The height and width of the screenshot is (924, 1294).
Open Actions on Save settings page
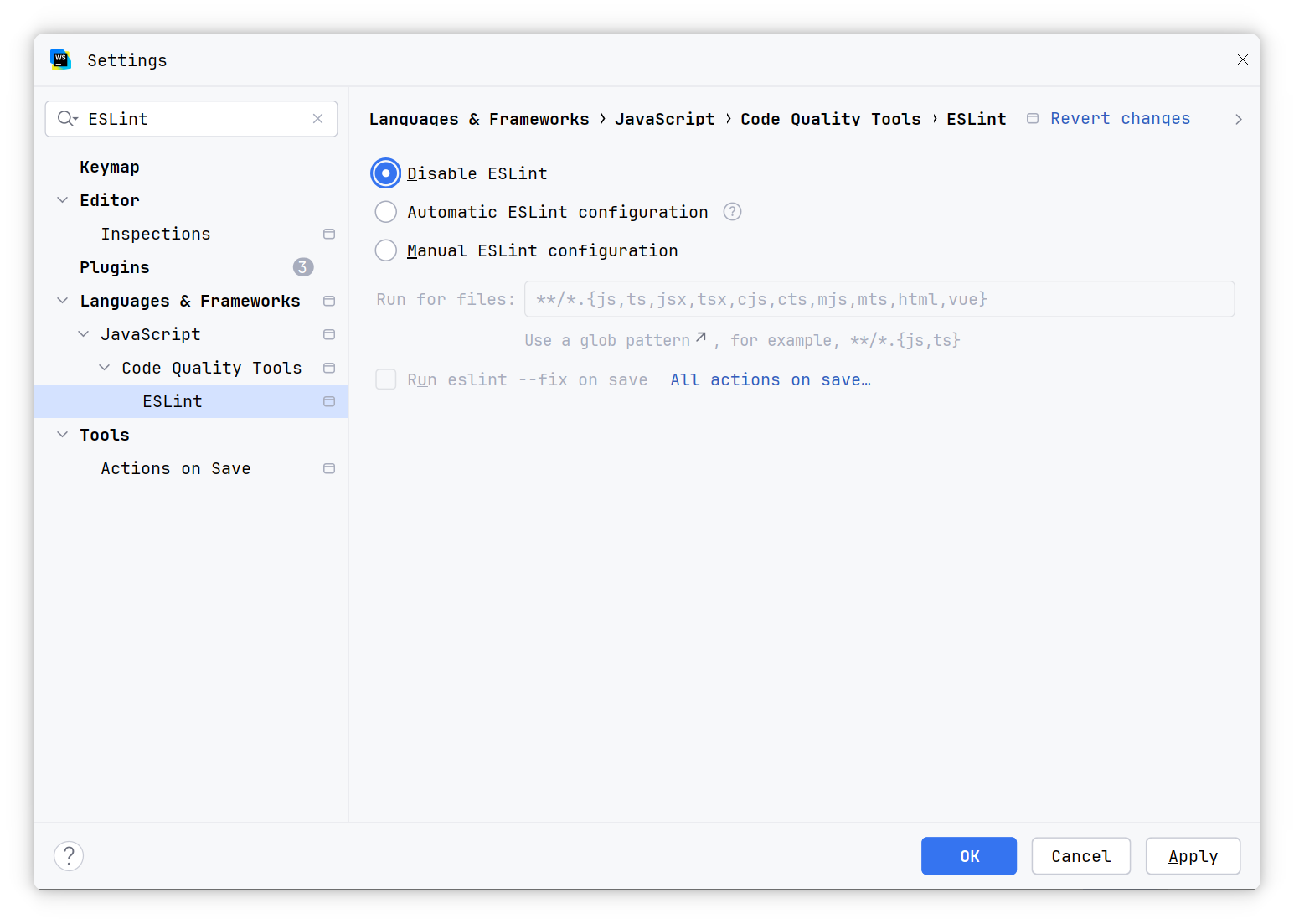[x=176, y=468]
